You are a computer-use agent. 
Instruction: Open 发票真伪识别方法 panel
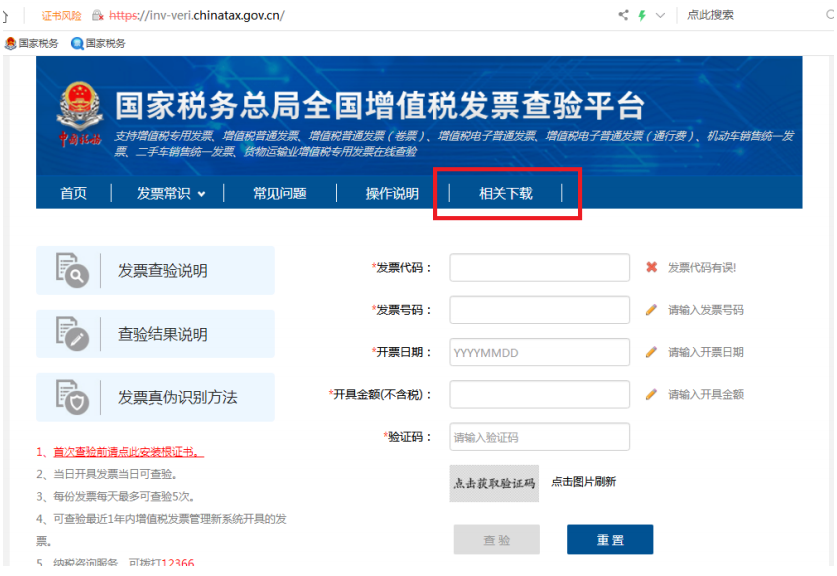click(155, 397)
